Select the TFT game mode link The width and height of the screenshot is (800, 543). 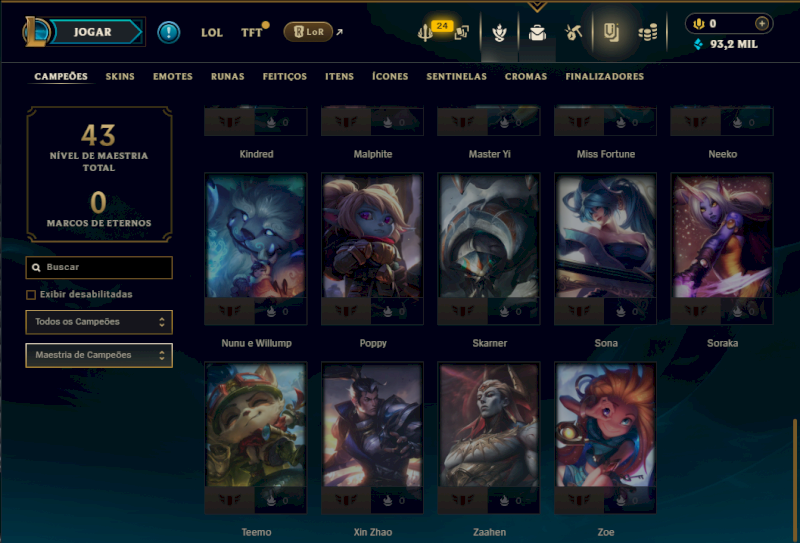click(252, 33)
